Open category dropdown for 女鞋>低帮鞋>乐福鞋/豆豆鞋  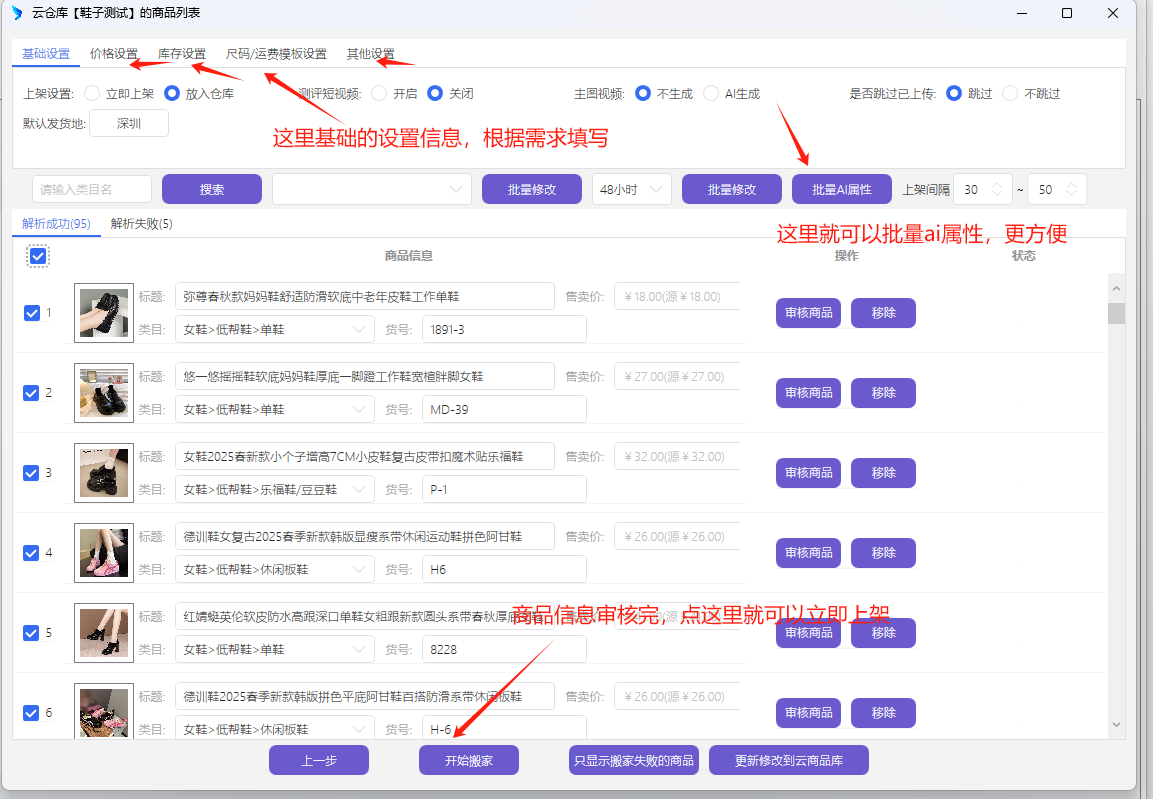pyautogui.click(x=275, y=490)
